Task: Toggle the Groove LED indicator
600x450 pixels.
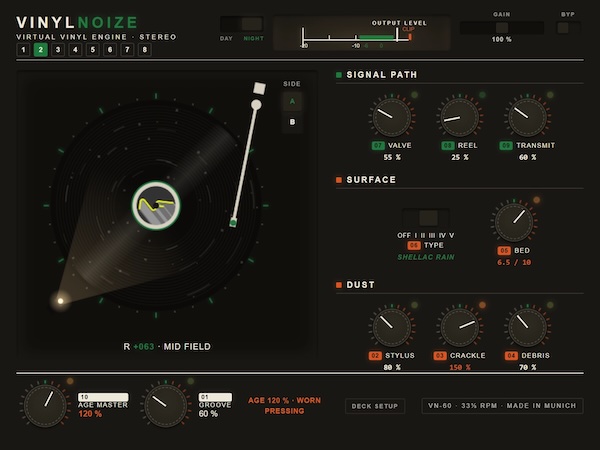Action: (x=191, y=381)
